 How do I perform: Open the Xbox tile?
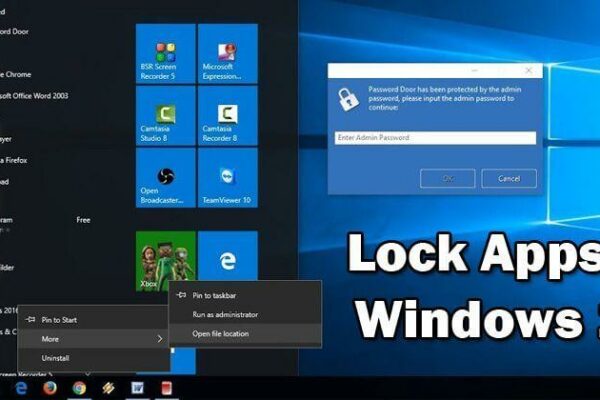(166, 261)
